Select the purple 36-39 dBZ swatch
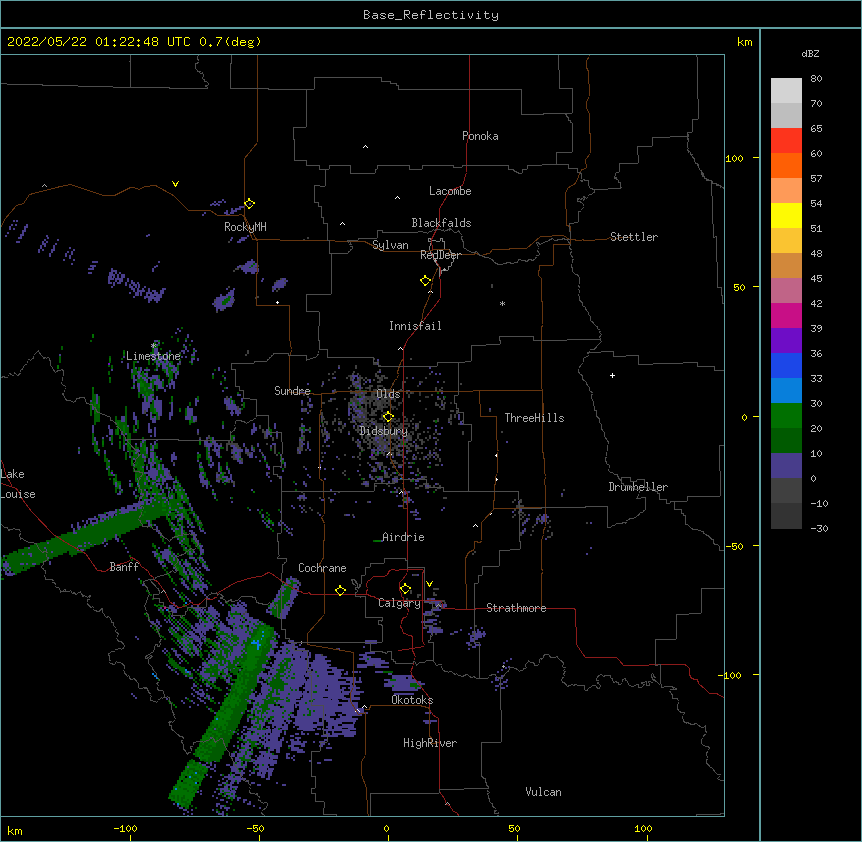Screen dimensions: 862x842 [786, 341]
